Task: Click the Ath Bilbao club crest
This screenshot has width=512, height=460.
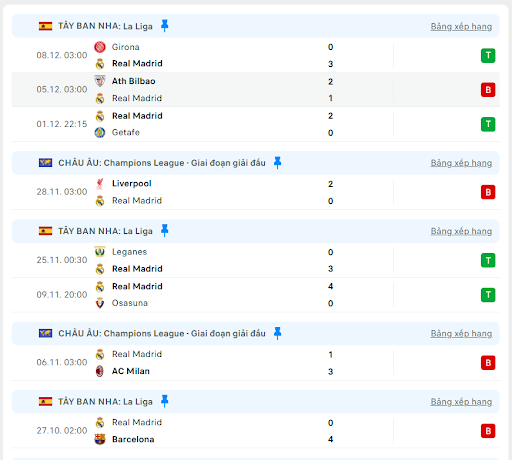Action: click(100, 81)
